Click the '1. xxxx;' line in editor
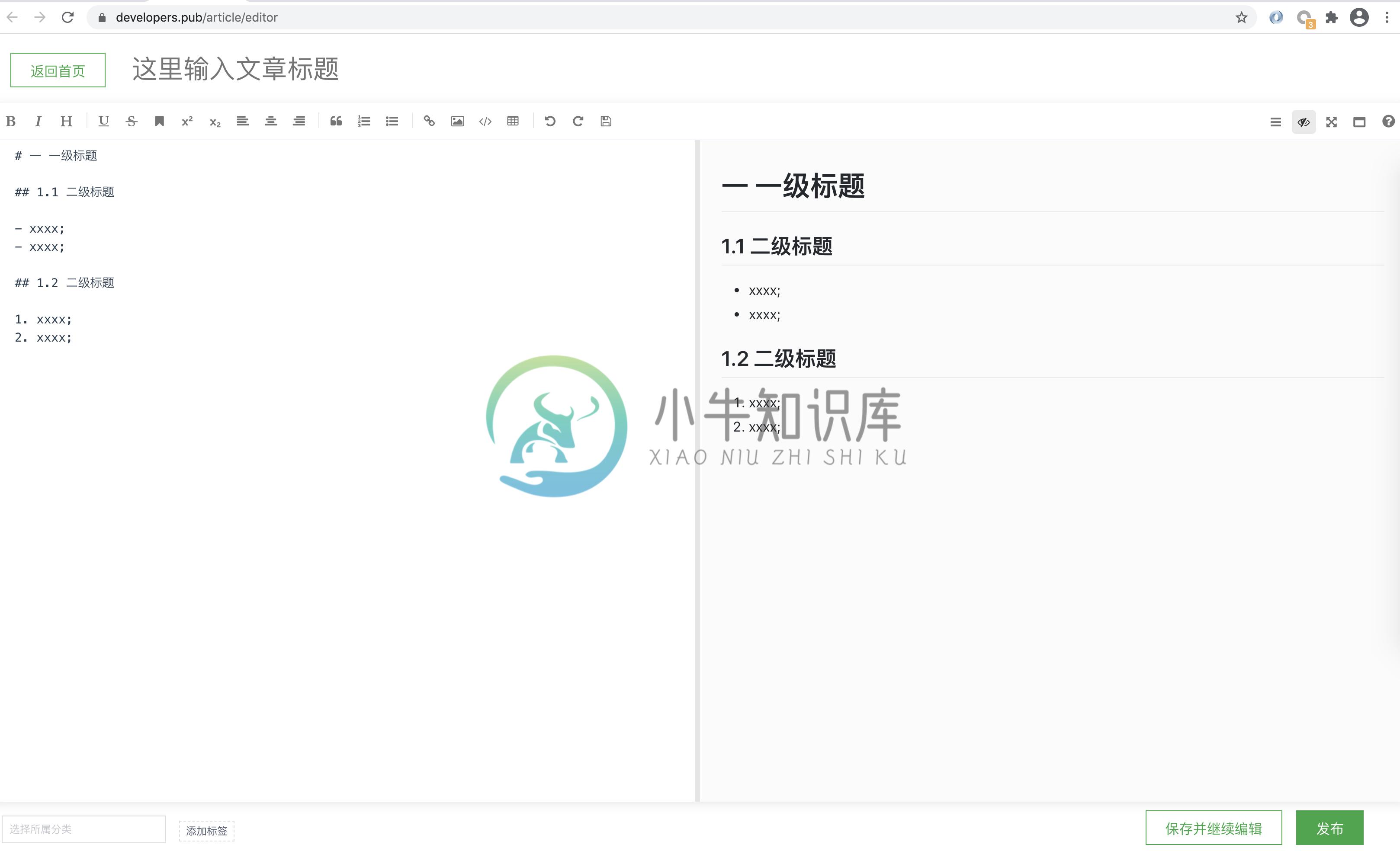This screenshot has height=851, width=1400. click(x=43, y=320)
